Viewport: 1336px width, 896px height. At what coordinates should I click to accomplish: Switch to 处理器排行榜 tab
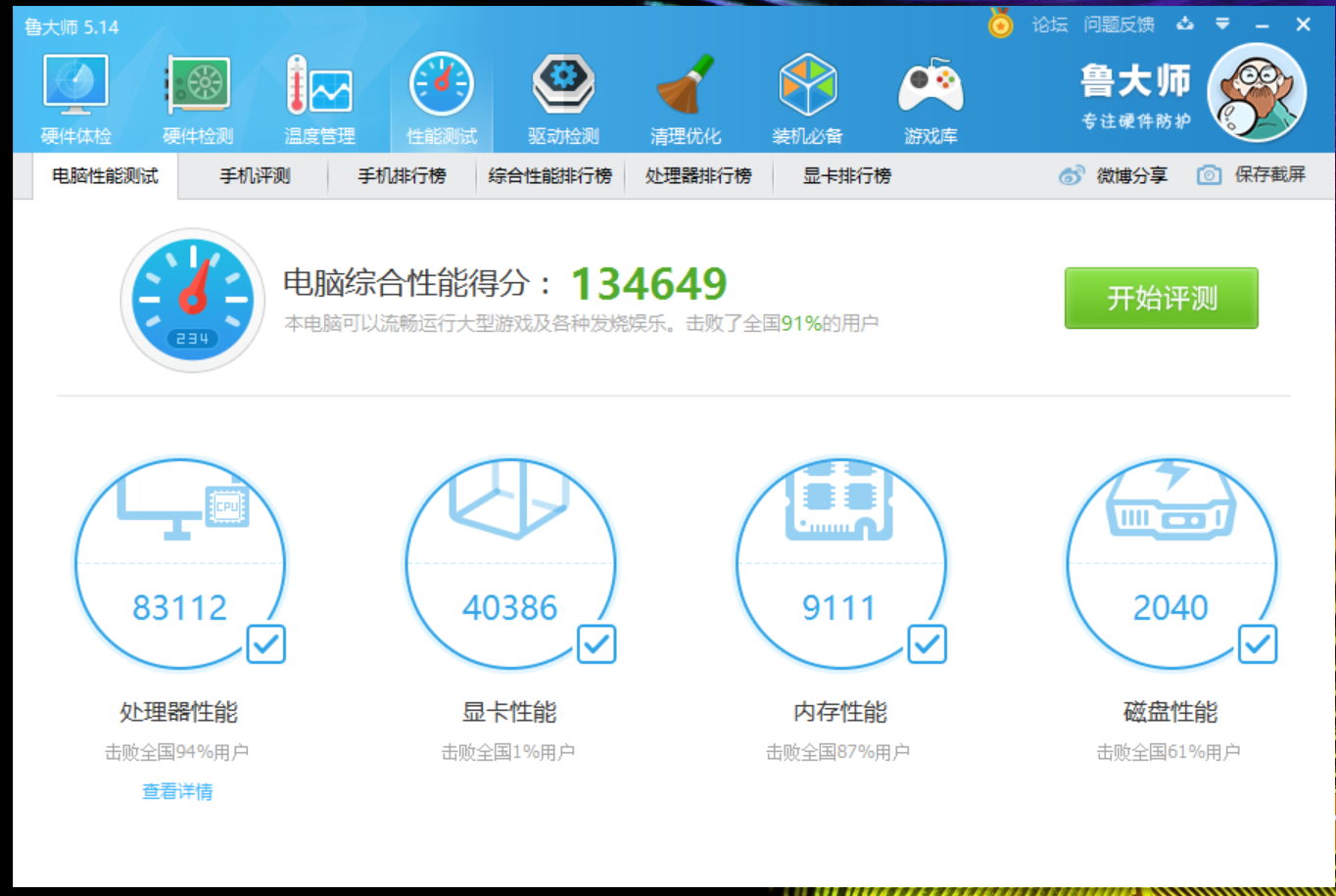point(698,176)
